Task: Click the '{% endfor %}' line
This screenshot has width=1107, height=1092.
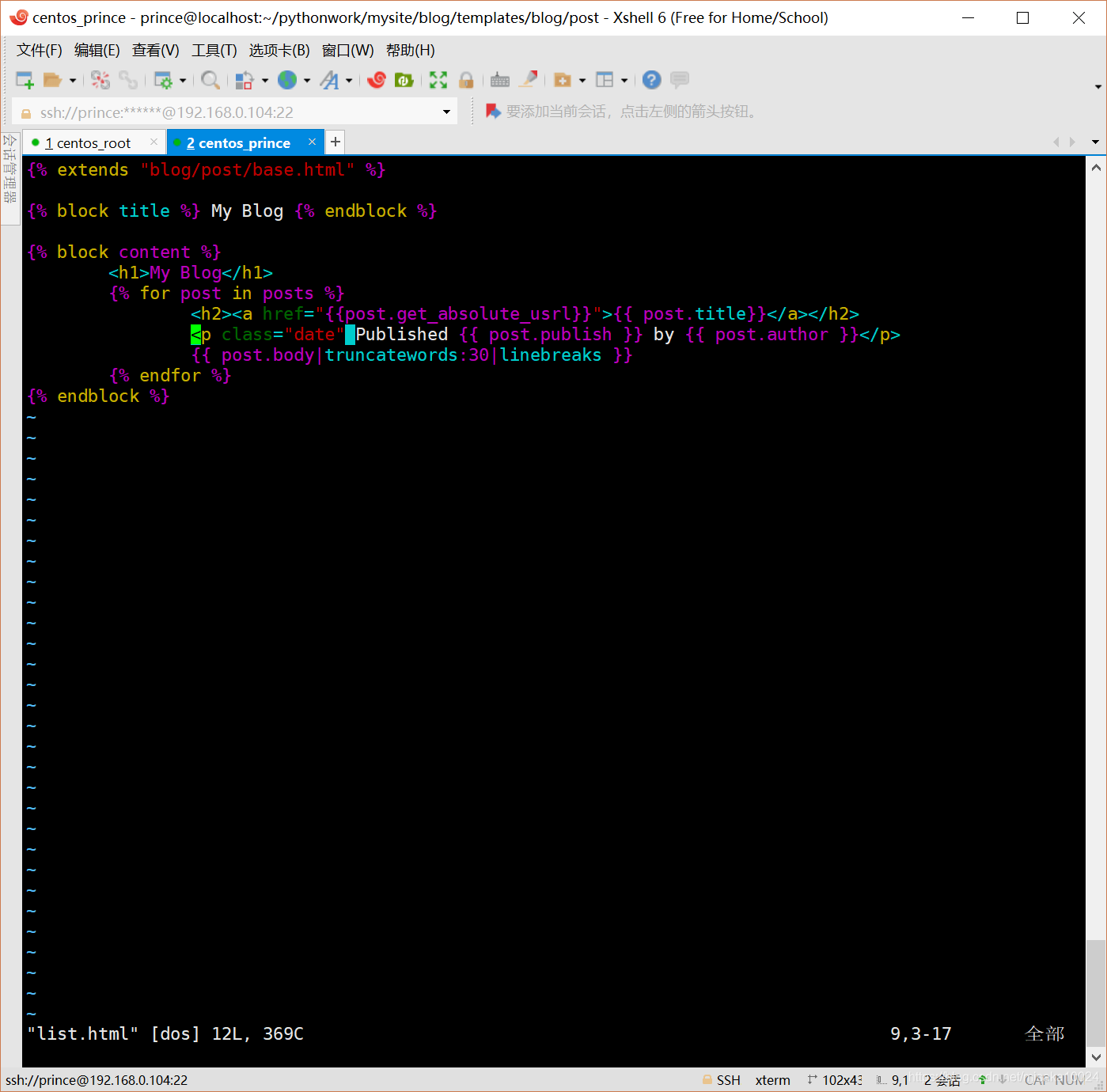Action: pyautogui.click(x=170, y=376)
